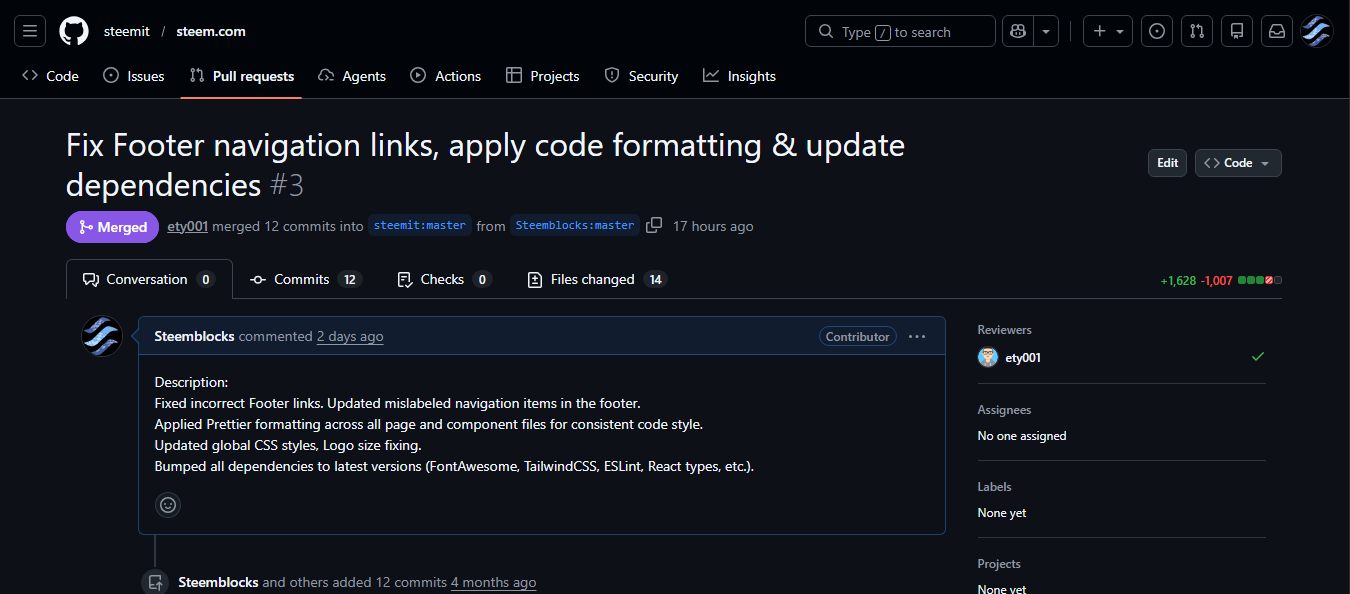Screen dimensions: 1350x594
Task: Click the Contributor badge
Action: (x=858, y=337)
